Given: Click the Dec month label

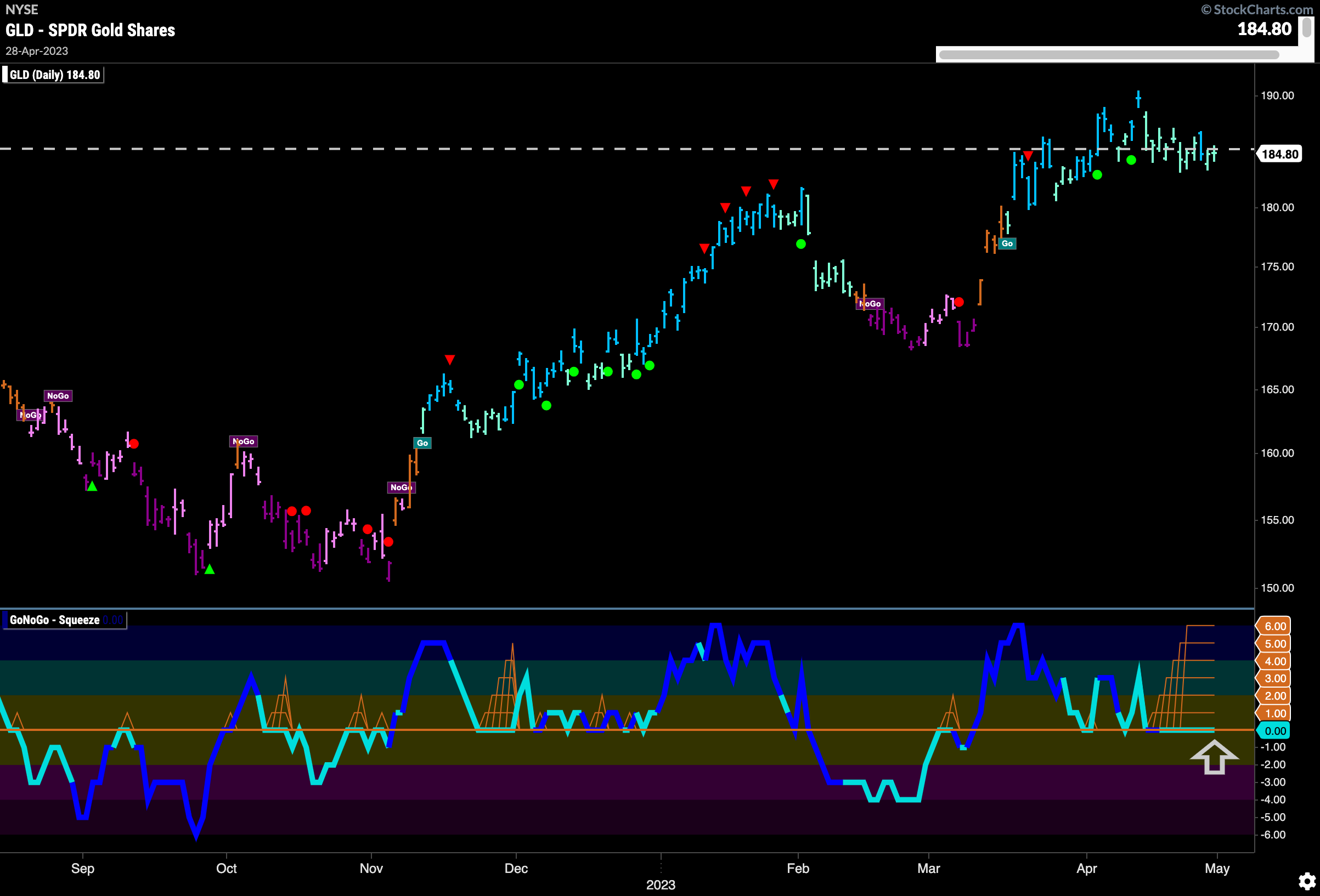Looking at the screenshot, I should [516, 868].
